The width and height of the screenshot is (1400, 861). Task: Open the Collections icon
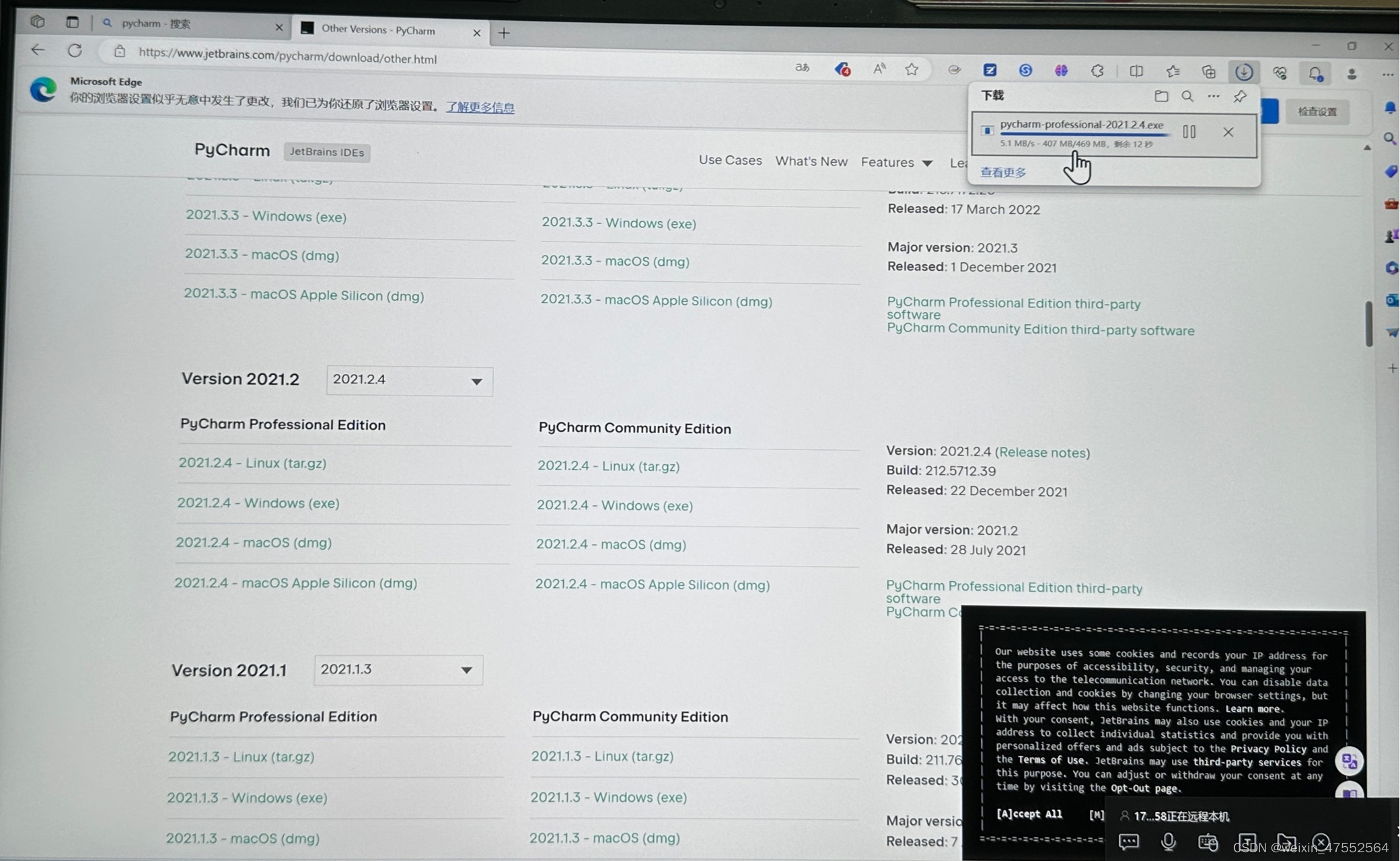[1208, 71]
